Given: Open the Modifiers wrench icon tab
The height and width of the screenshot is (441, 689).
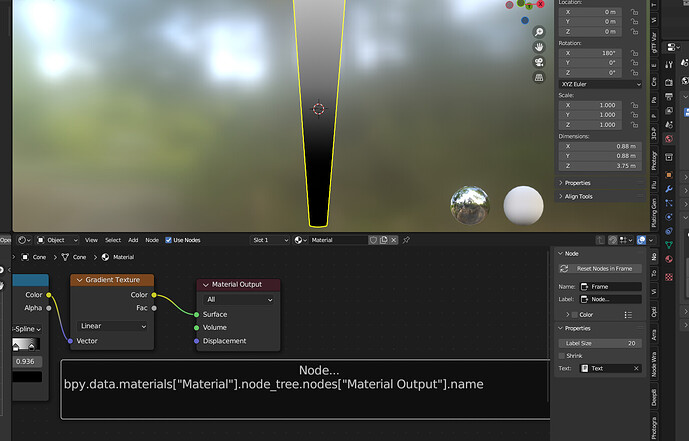Looking at the screenshot, I should (x=669, y=189).
